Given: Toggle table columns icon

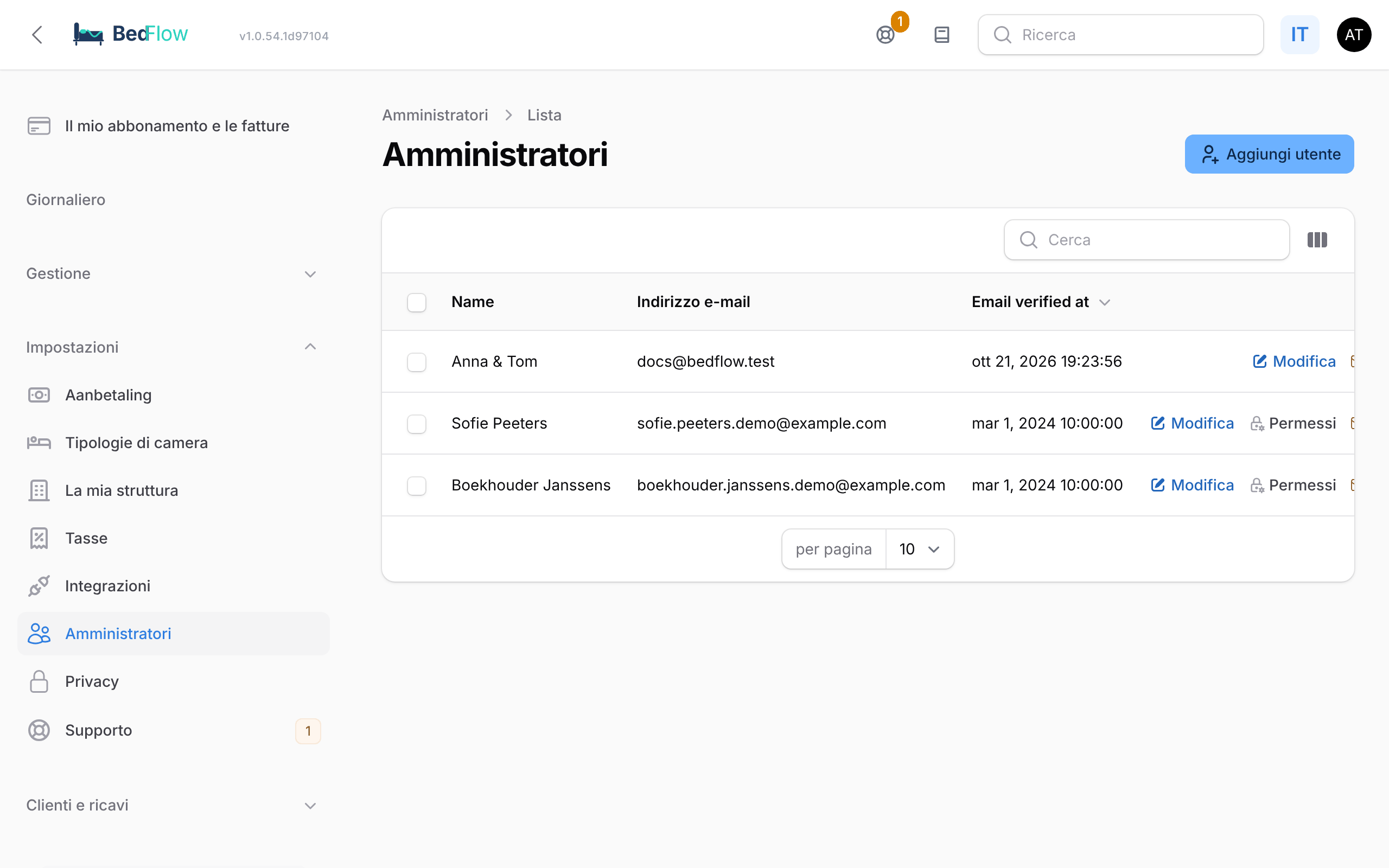Looking at the screenshot, I should click(1317, 240).
